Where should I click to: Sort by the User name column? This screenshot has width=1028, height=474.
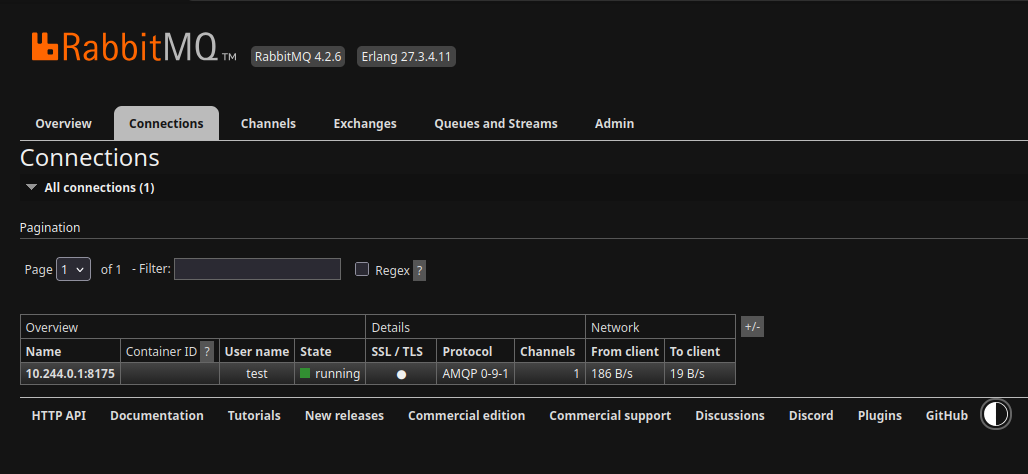pos(257,351)
